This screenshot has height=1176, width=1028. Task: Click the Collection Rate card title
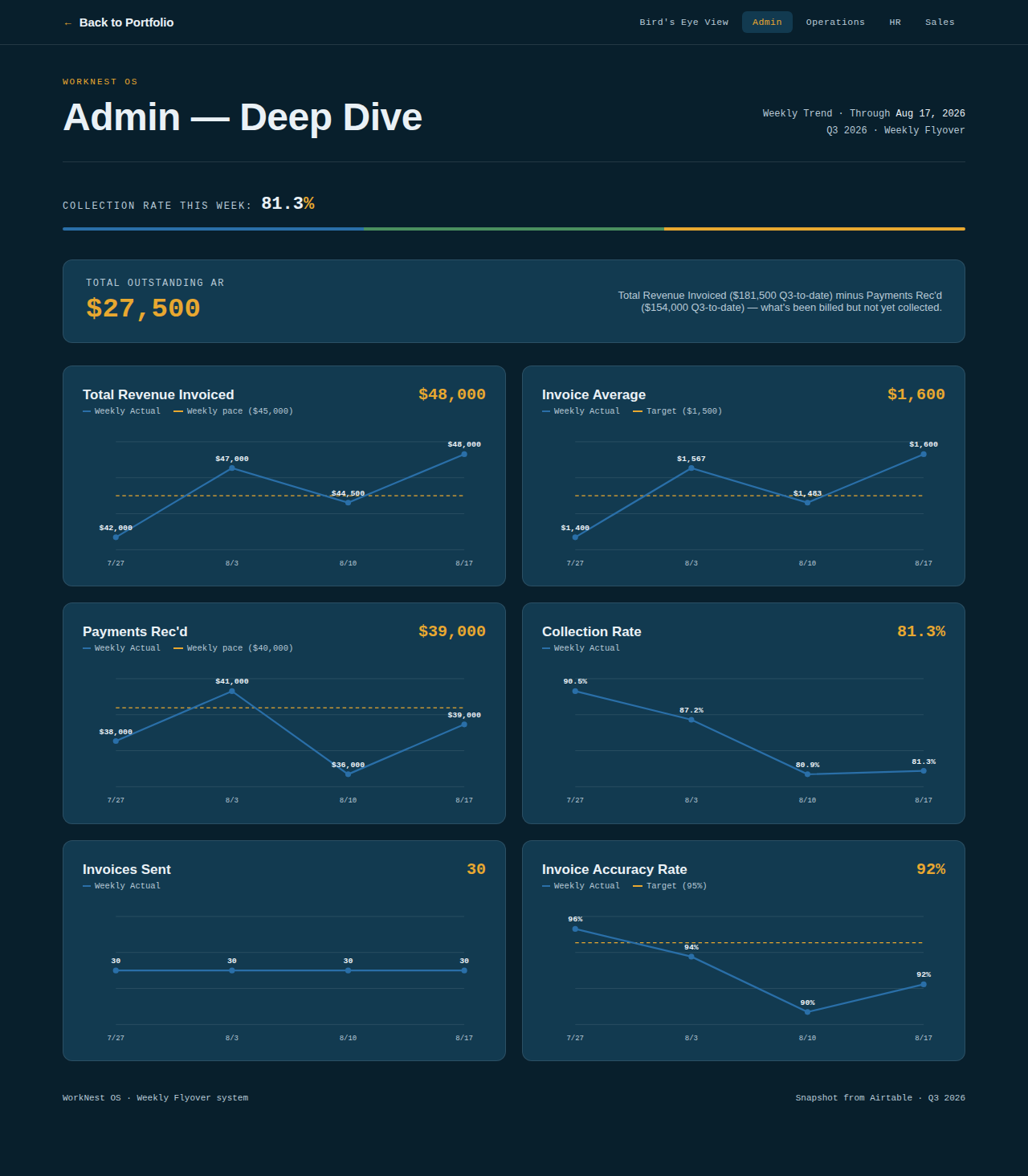click(591, 631)
